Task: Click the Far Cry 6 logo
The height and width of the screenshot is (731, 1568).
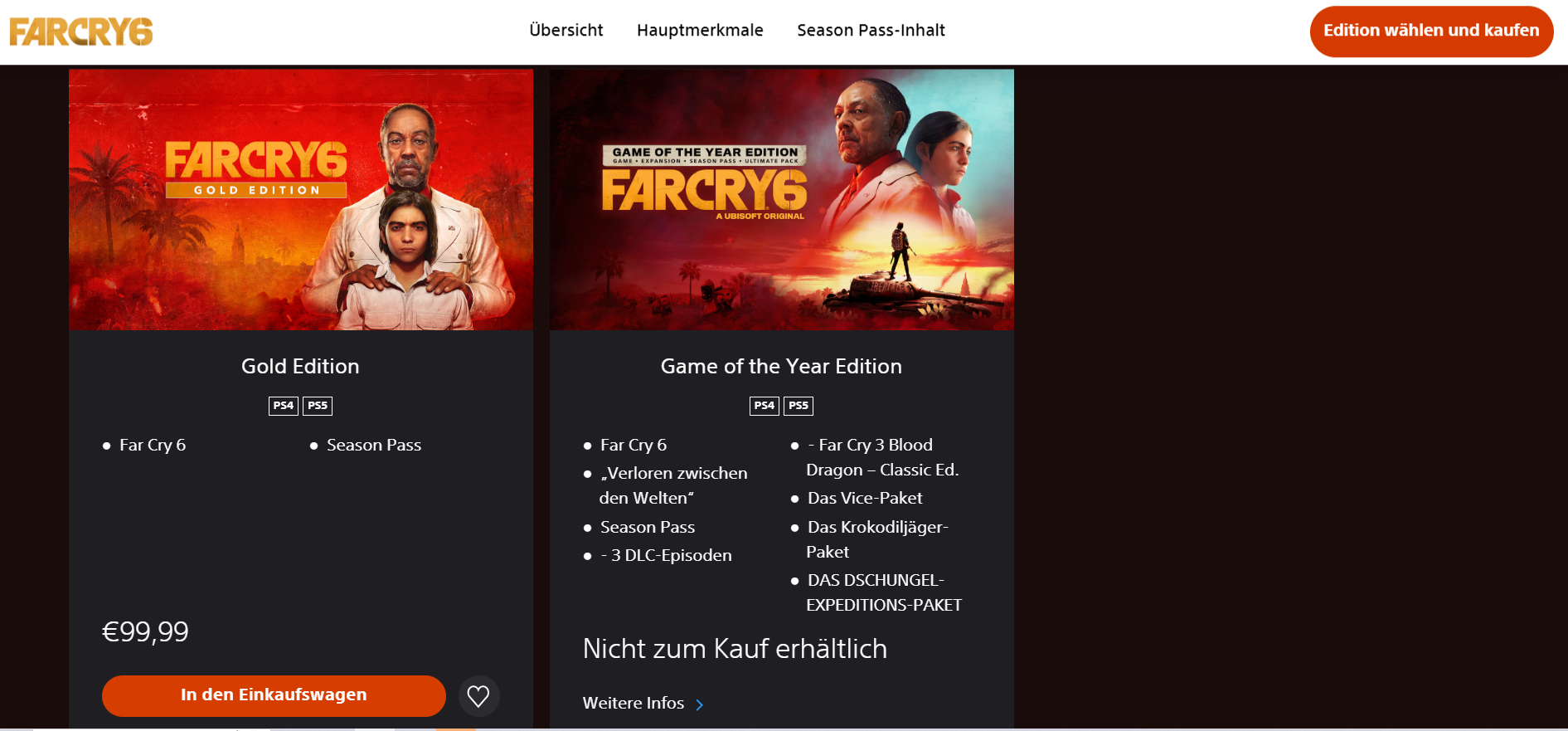Action: (x=81, y=32)
